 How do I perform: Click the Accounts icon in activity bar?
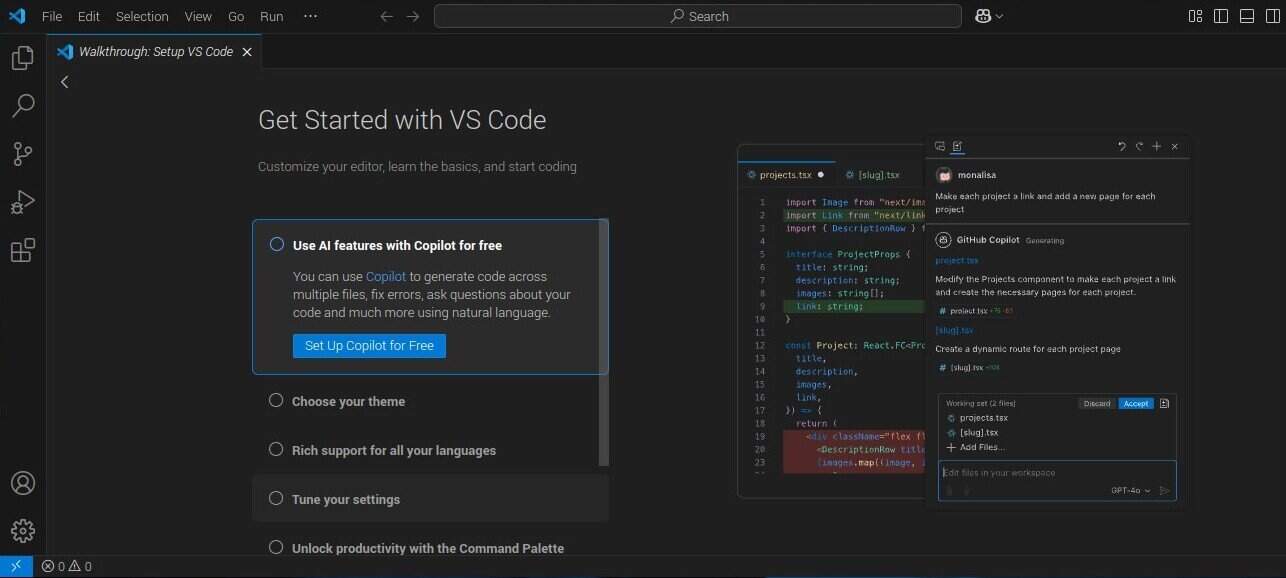(21, 483)
